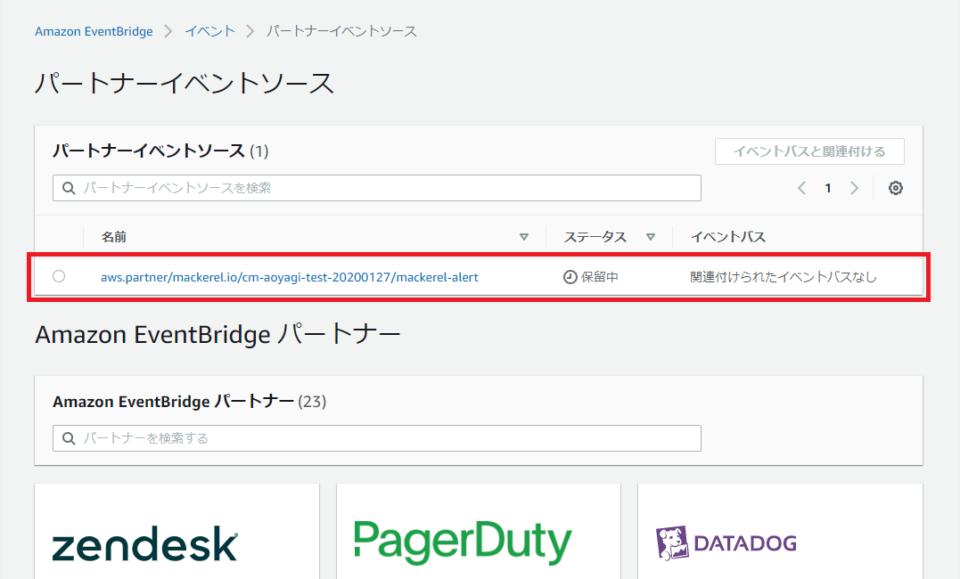Navigate to Amazon EventBridge via breadcrumb
960x579 pixels.
click(93, 31)
